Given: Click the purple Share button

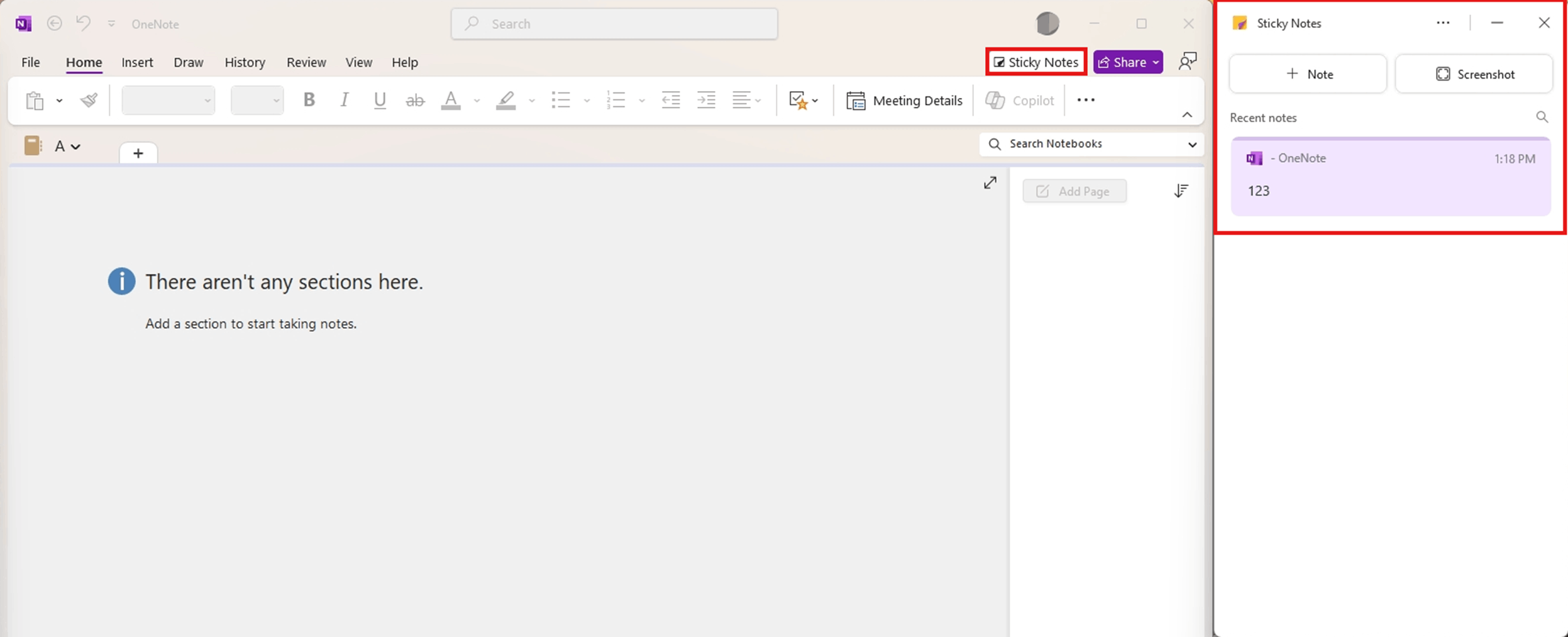Looking at the screenshot, I should [x=1128, y=62].
